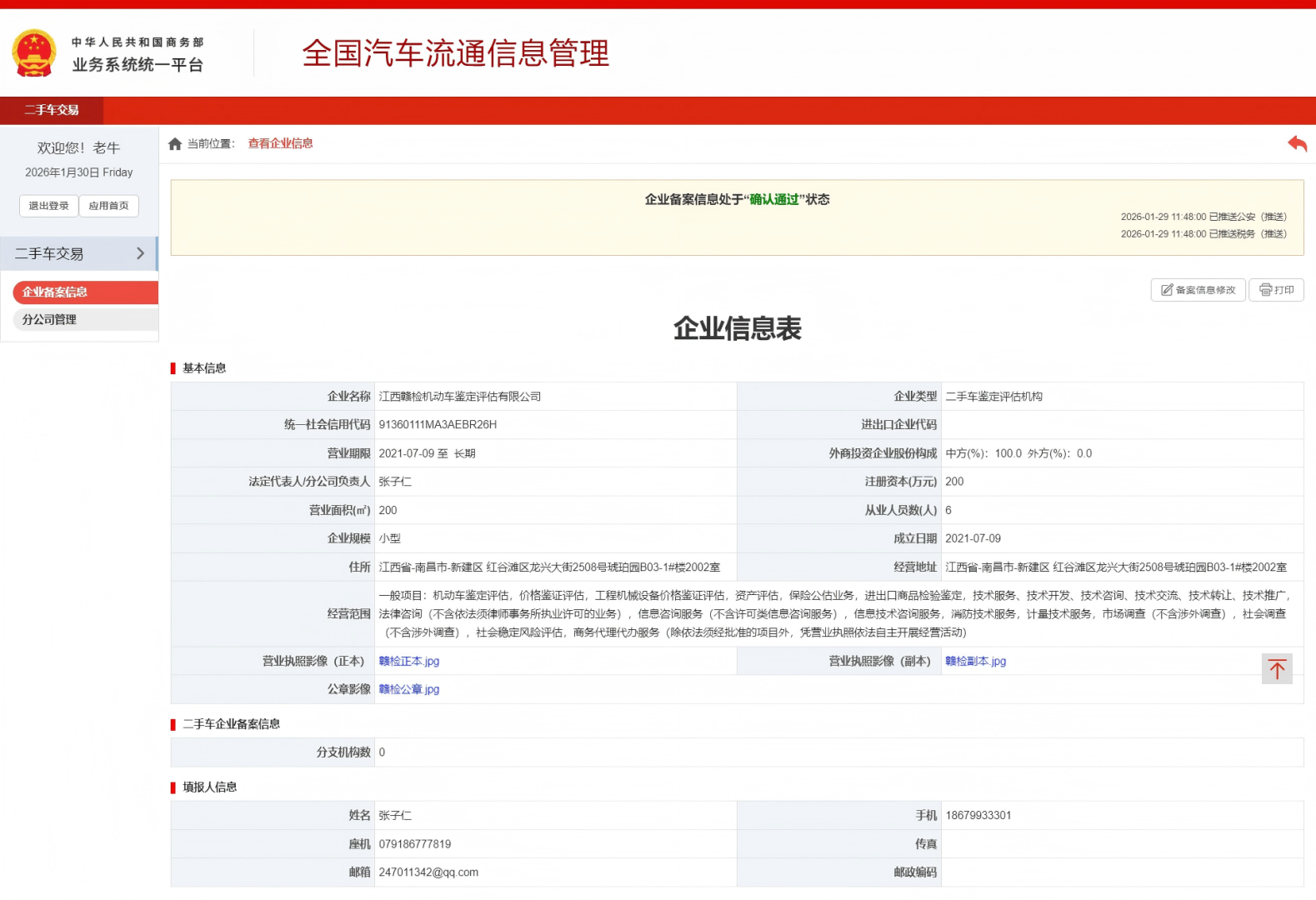Click the 经营地址 address value
This screenshot has height=900, width=1316.
(x=1116, y=567)
